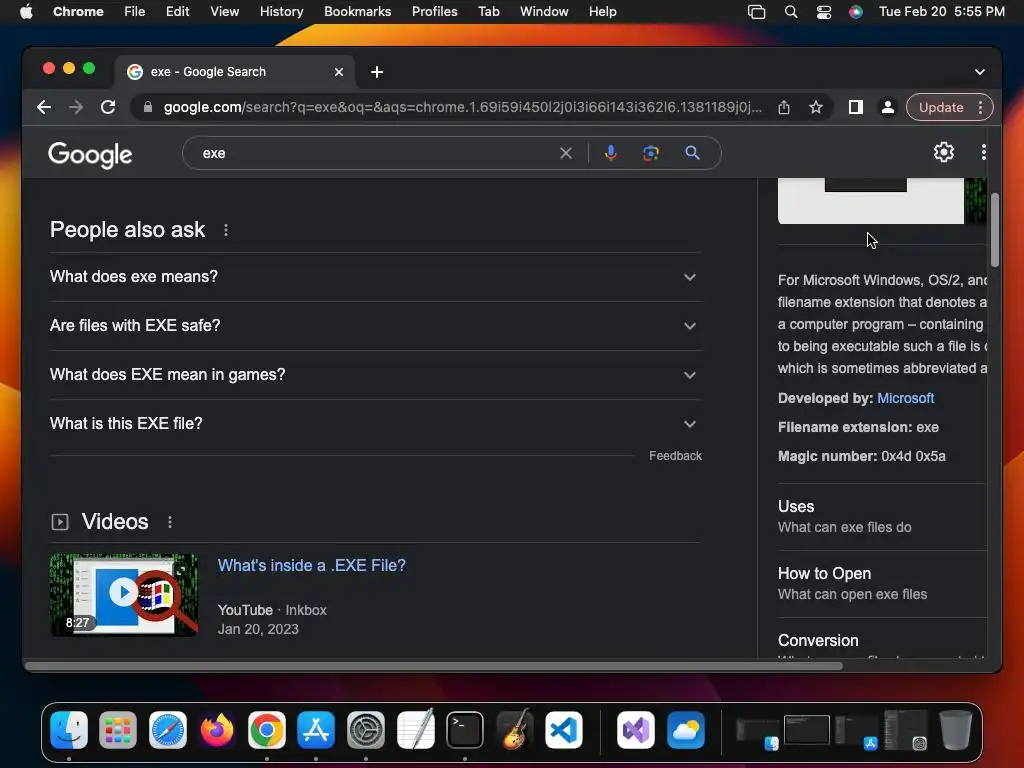Open the How to Open section
Viewport: 1024px width, 768px height.
[x=882, y=583]
